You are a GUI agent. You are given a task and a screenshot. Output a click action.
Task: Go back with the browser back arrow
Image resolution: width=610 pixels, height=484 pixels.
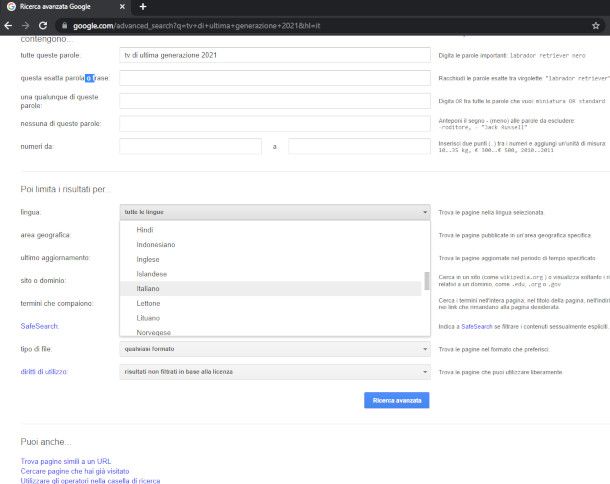(x=8, y=26)
